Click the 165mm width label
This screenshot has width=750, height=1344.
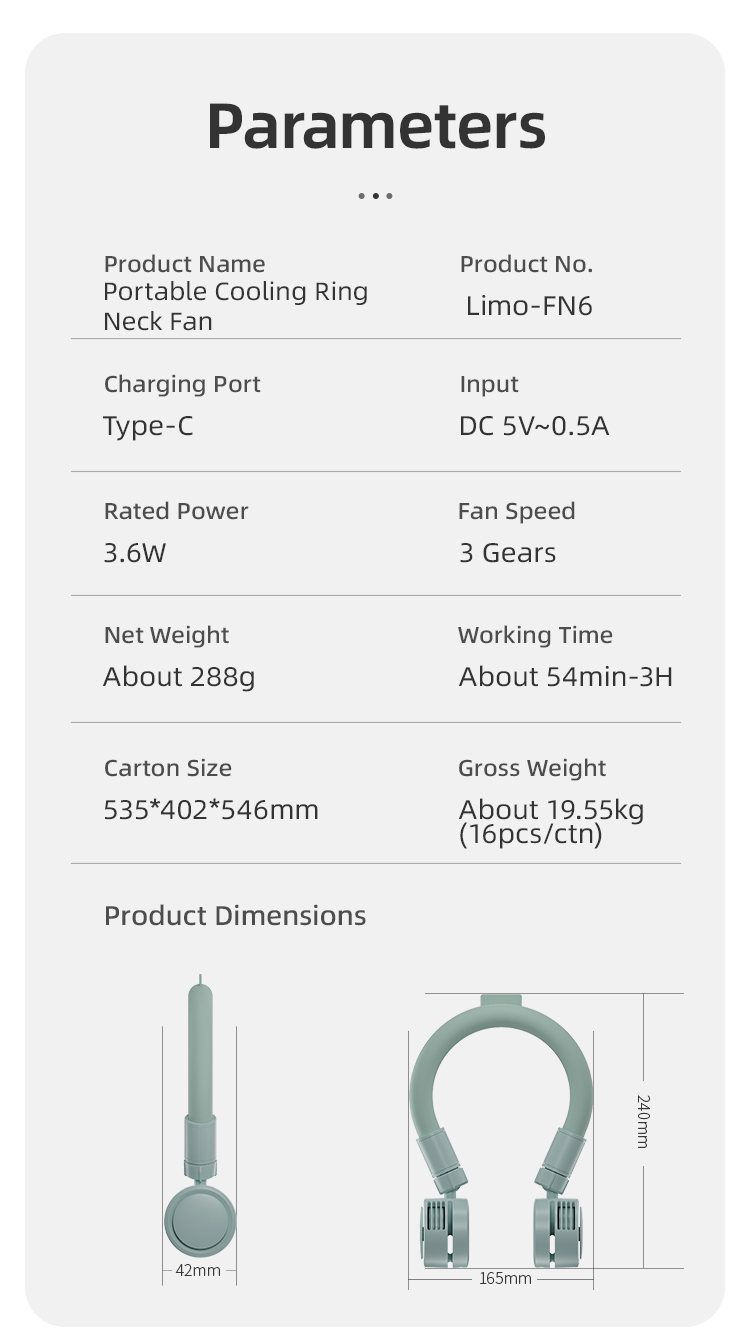[x=505, y=1279]
